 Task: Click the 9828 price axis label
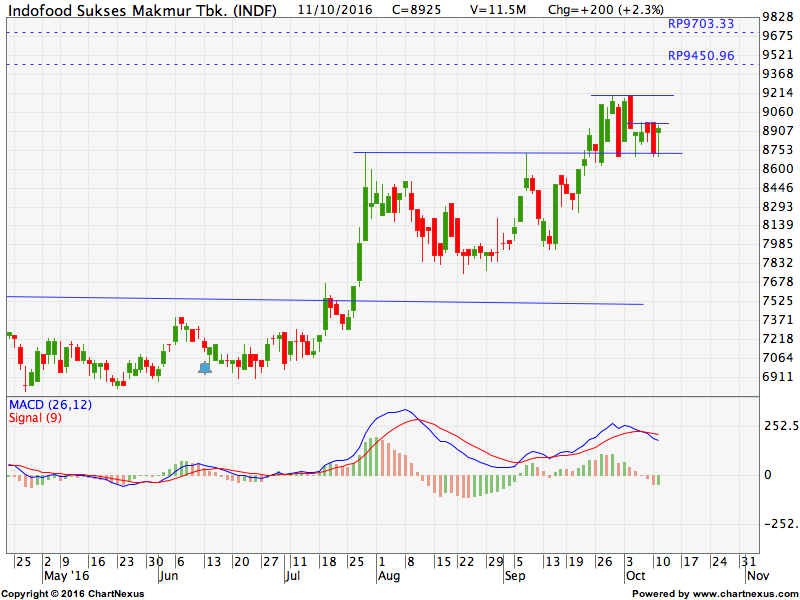pos(778,17)
